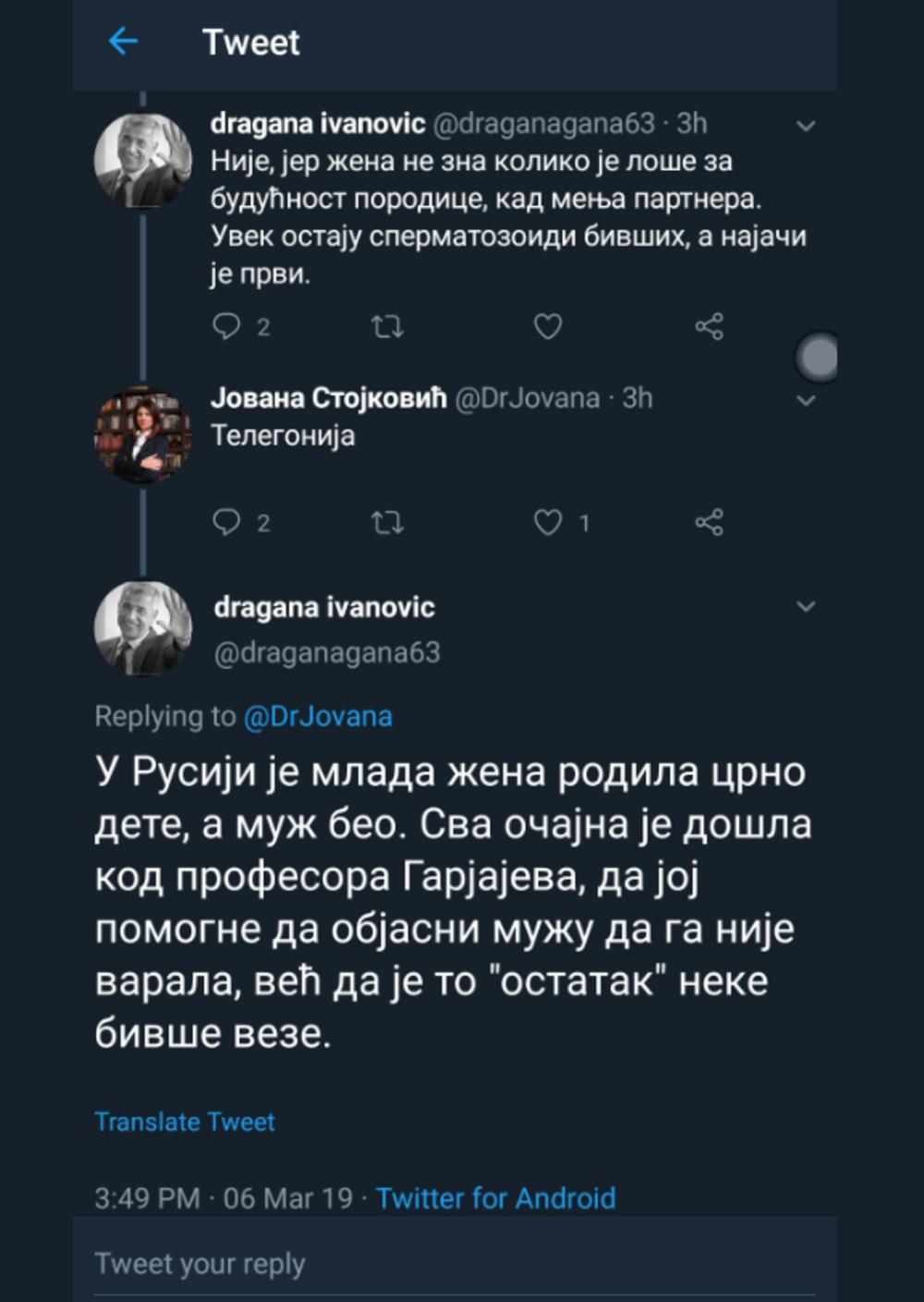The height and width of the screenshot is (1302, 924).
Task: Type in Tweet your reply field
Action: 453,1264
